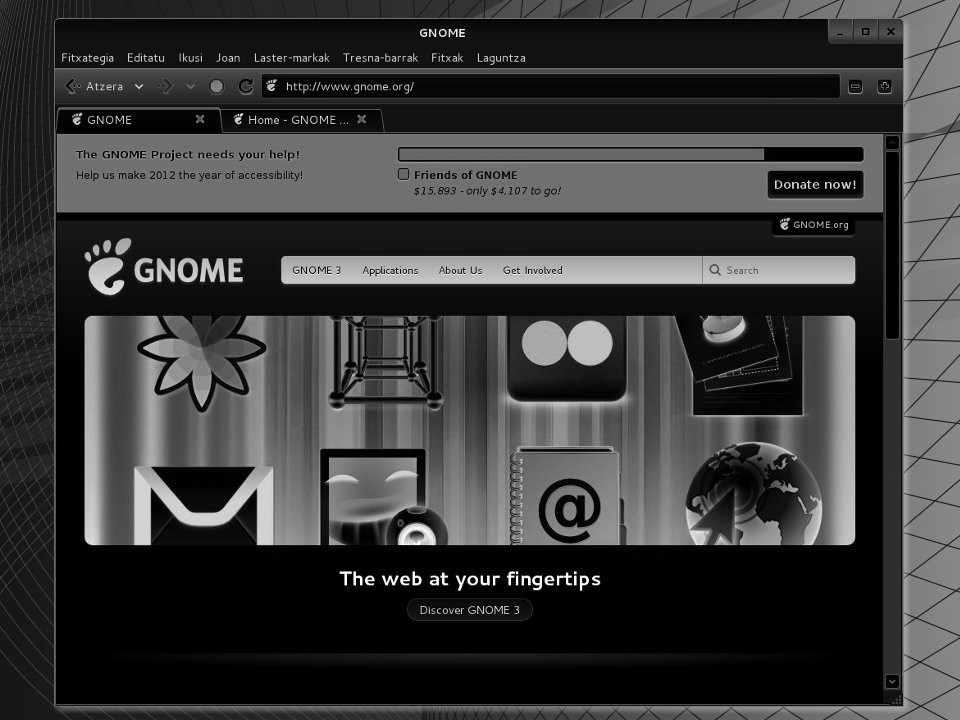Open the Laguntza menu

(501, 58)
